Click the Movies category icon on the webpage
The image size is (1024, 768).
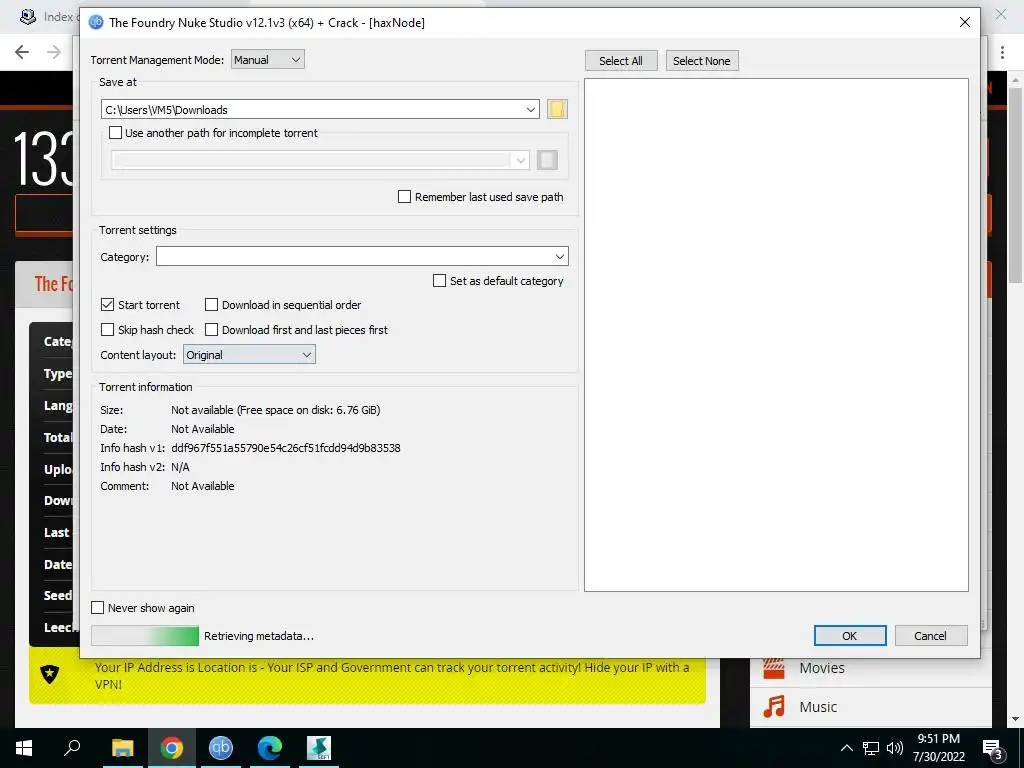[x=774, y=668]
